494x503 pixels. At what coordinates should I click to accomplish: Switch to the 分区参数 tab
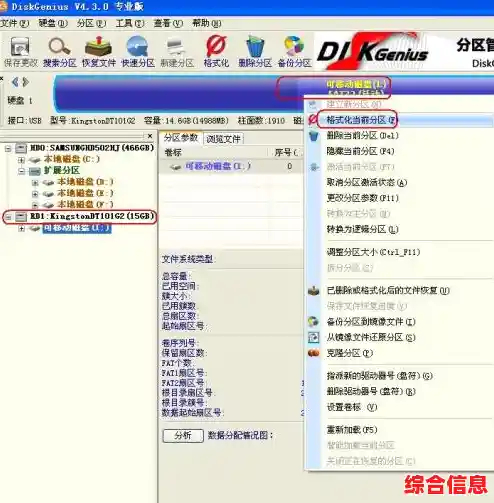point(181,138)
